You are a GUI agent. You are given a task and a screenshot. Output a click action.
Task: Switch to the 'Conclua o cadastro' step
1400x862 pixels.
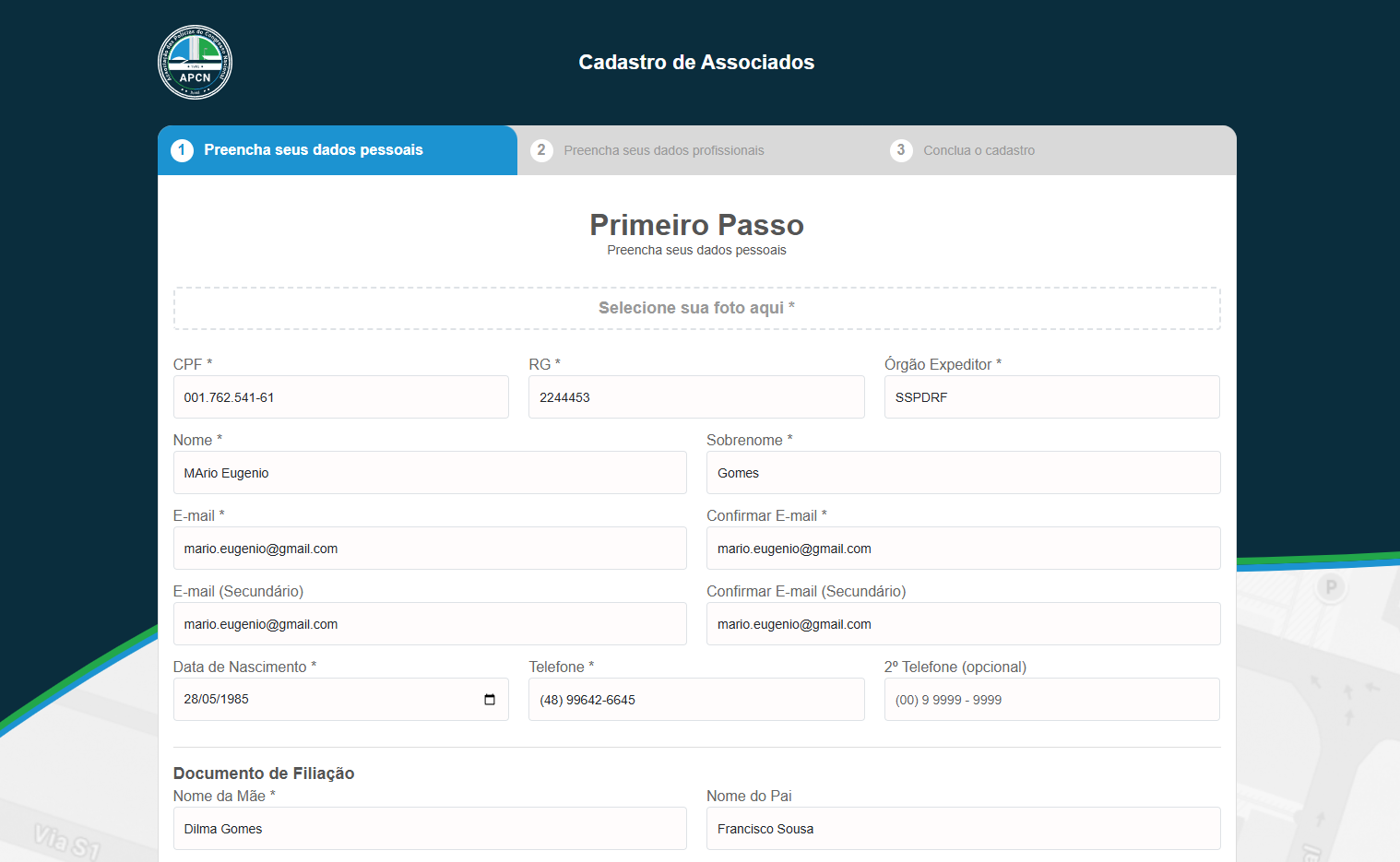pos(979,150)
